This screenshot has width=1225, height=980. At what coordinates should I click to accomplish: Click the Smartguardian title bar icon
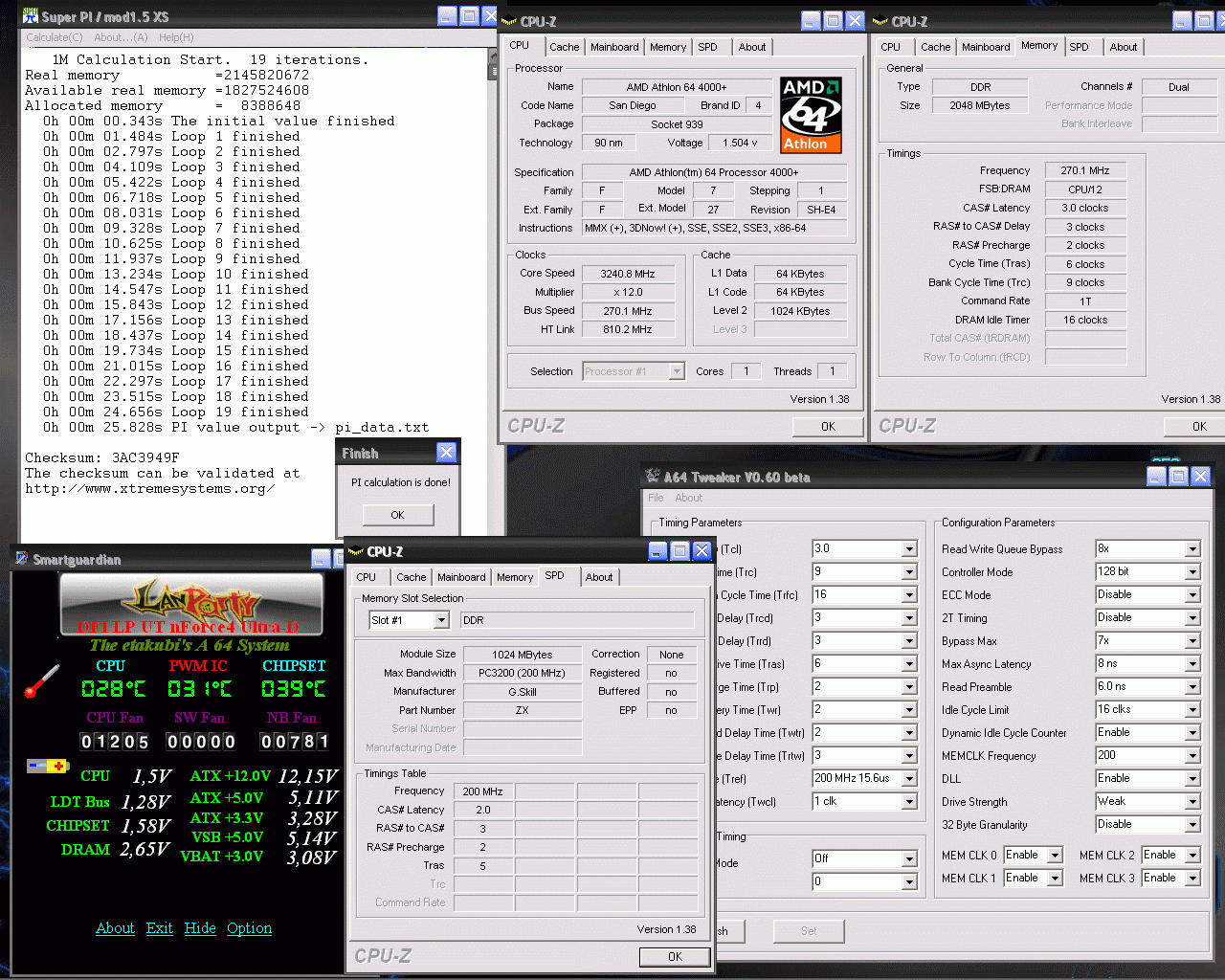(21, 559)
